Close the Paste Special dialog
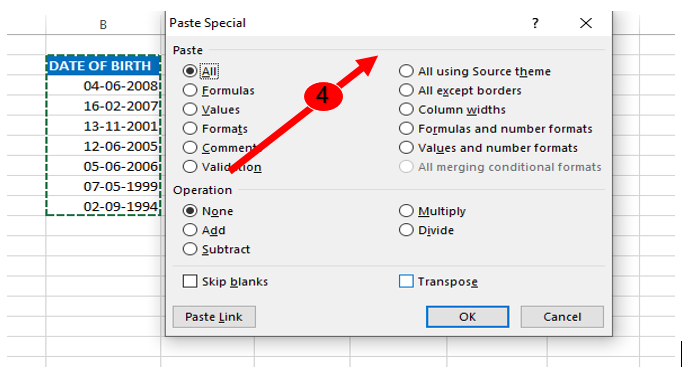The height and width of the screenshot is (376, 692). pos(586,23)
